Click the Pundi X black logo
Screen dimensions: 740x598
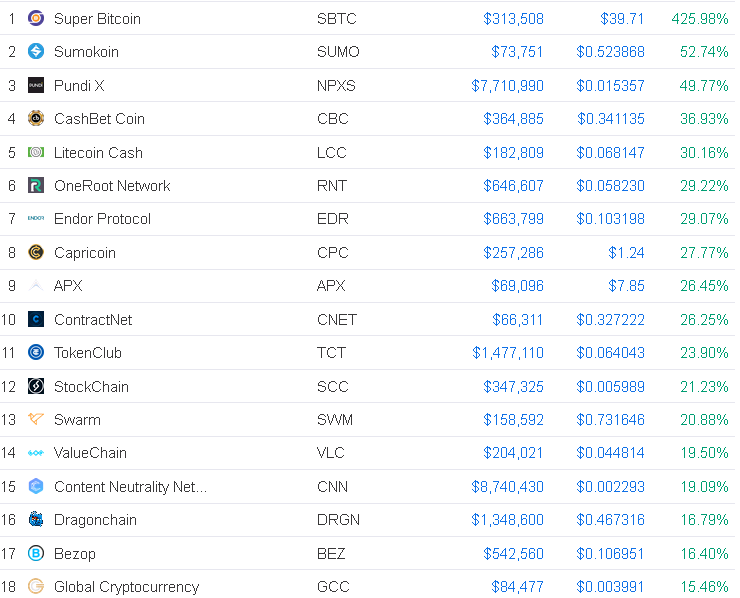tap(36, 85)
